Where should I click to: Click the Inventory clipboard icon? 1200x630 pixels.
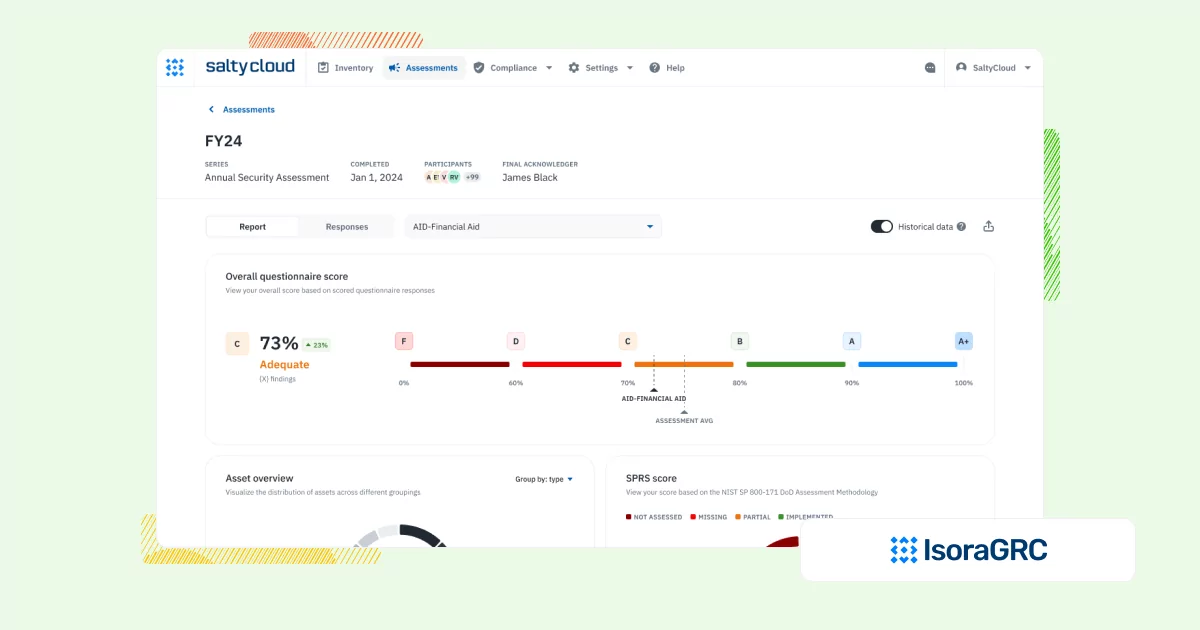click(323, 68)
